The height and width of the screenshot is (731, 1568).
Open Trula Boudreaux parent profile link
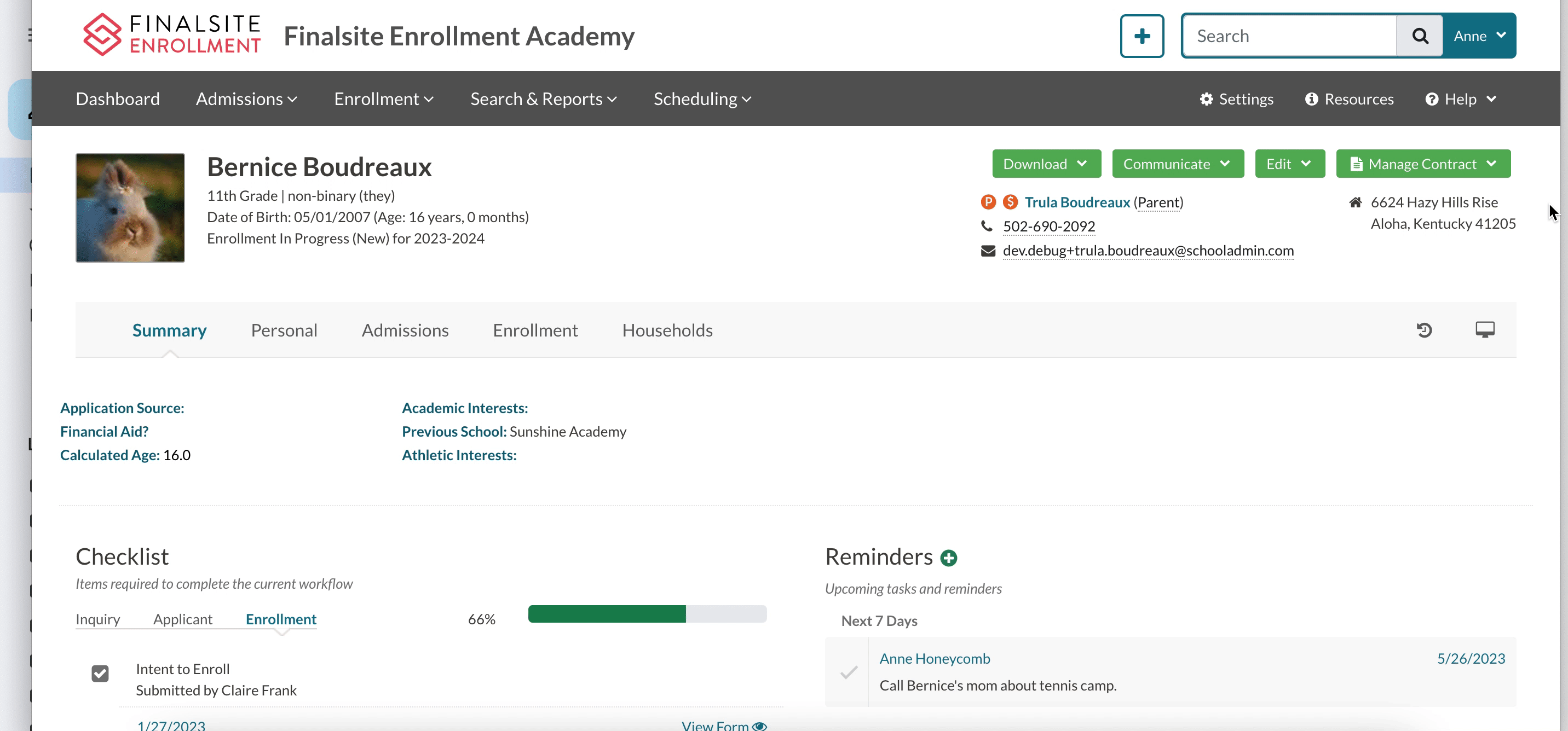tap(1077, 202)
